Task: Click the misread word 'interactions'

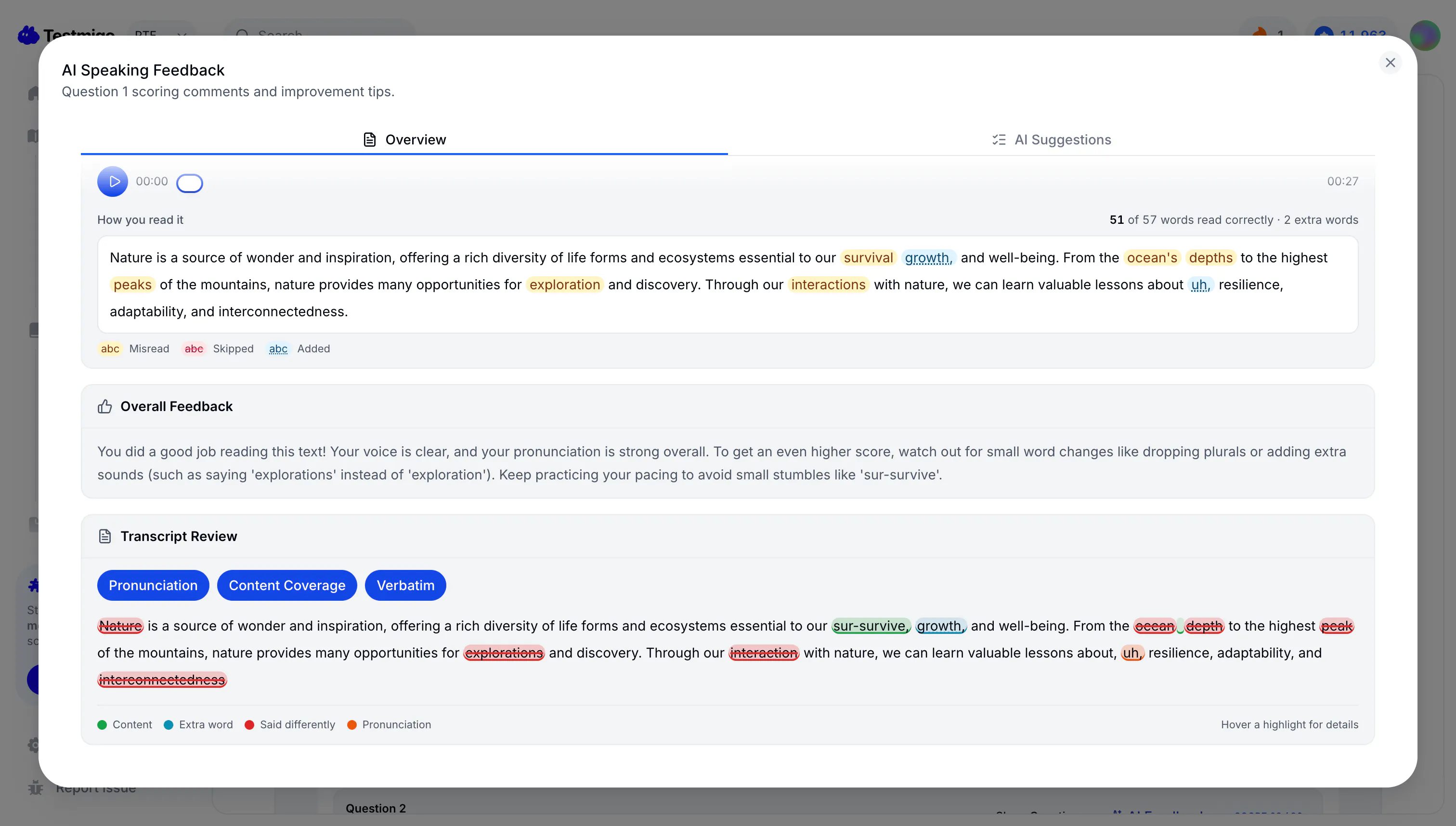Action: (x=829, y=285)
